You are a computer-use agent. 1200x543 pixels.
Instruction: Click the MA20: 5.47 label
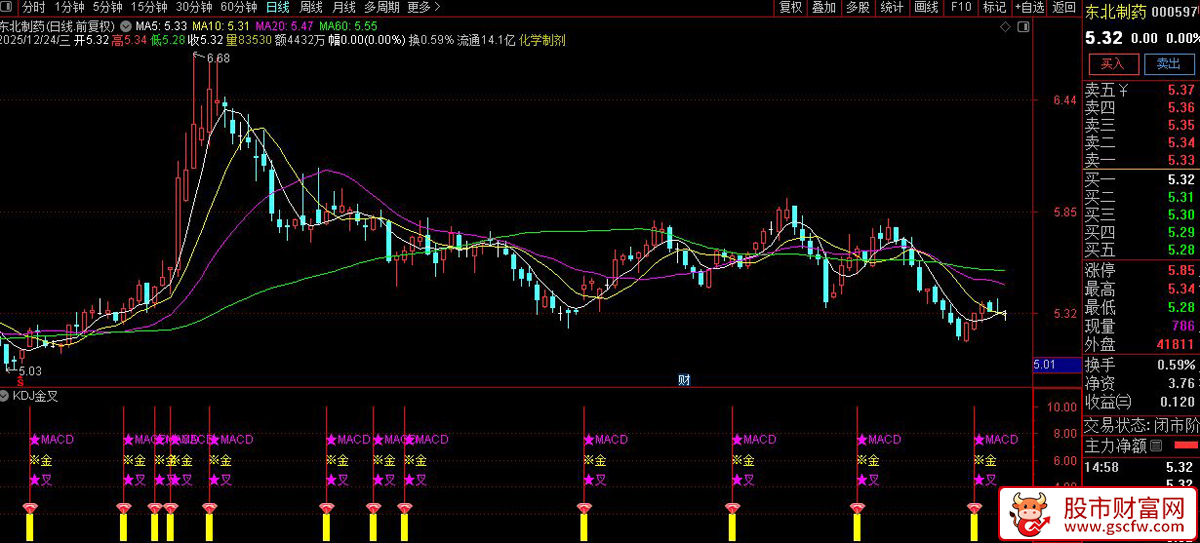(284, 24)
